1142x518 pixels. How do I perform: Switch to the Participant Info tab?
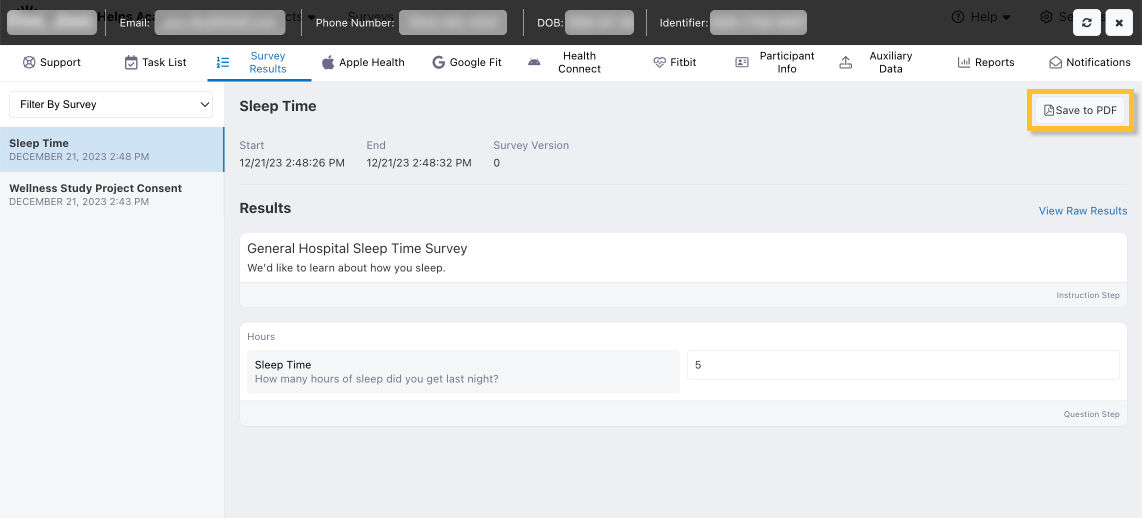click(x=786, y=62)
